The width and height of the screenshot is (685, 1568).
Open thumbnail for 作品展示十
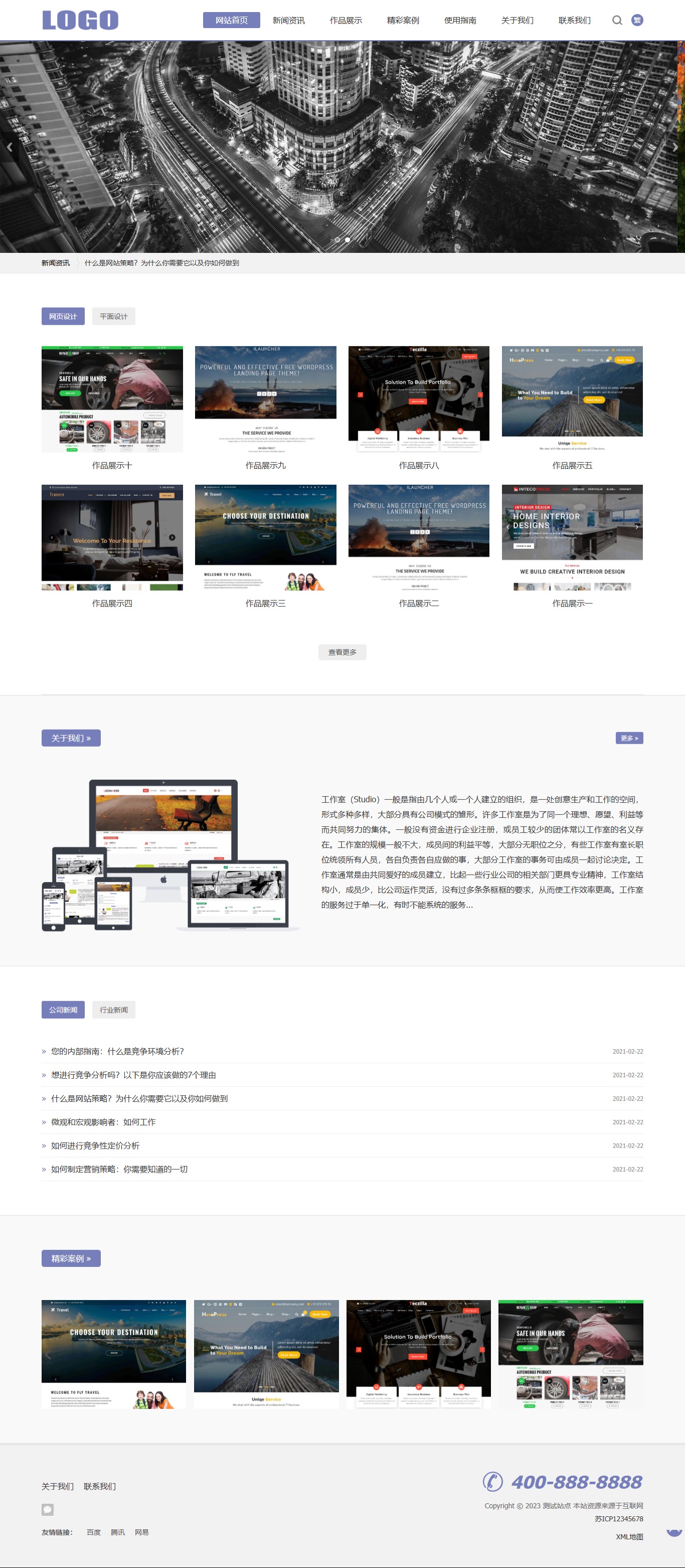click(112, 399)
